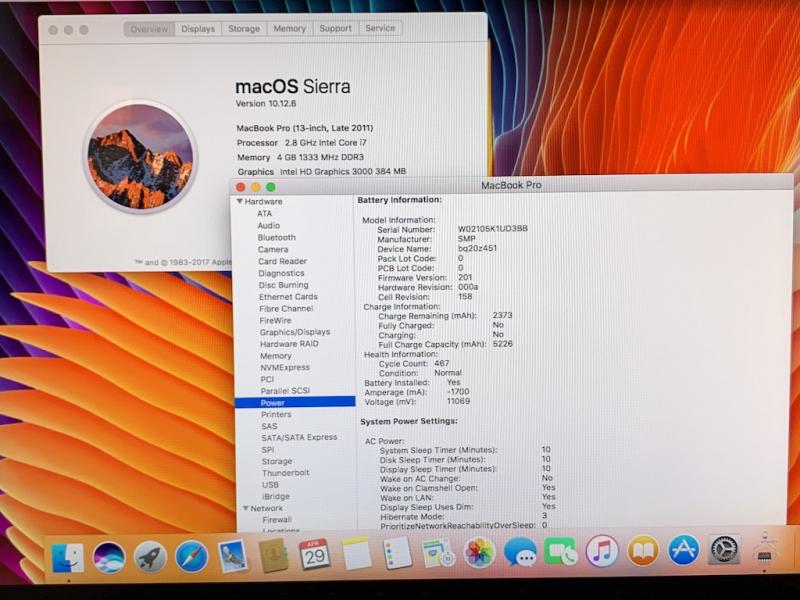Screen dimensions: 800x600
Task: Switch to the Displays tab
Action: (198, 29)
